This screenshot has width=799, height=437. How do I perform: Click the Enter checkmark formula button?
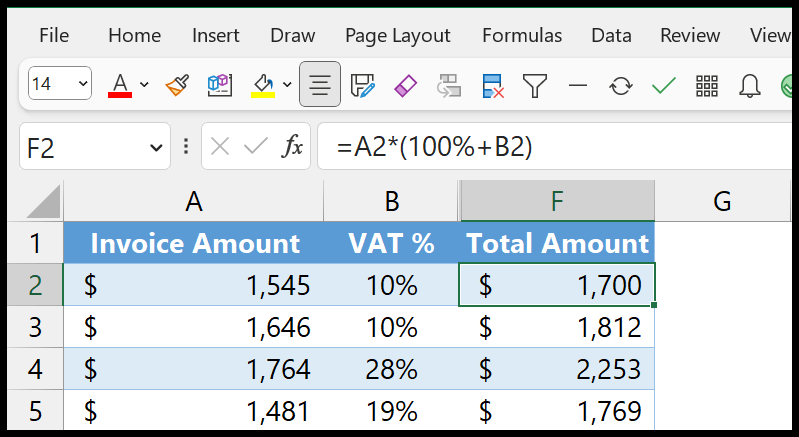(255, 147)
